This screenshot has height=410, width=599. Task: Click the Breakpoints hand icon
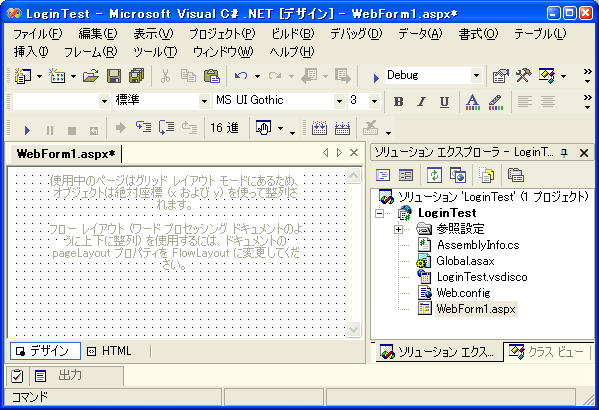tap(263, 128)
